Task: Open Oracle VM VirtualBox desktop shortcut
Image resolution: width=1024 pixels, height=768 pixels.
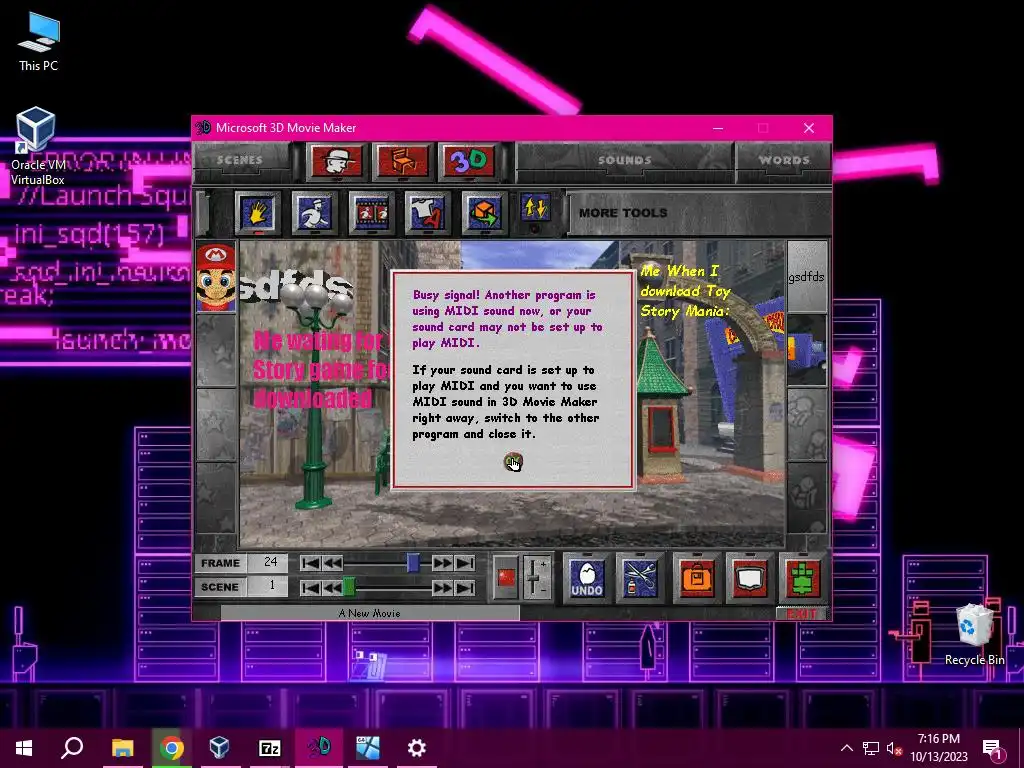Action: pos(38,146)
